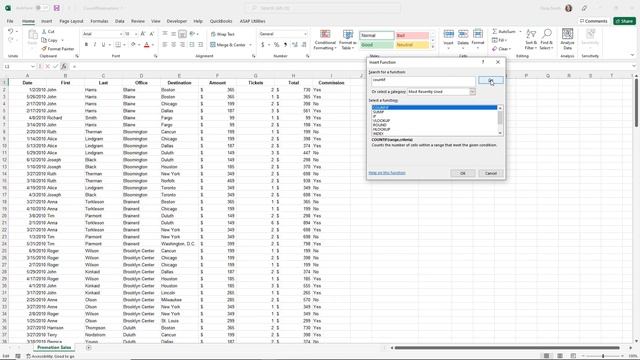640x360 pixels.
Task: Open Sort & Filter menu
Action: [531, 40]
